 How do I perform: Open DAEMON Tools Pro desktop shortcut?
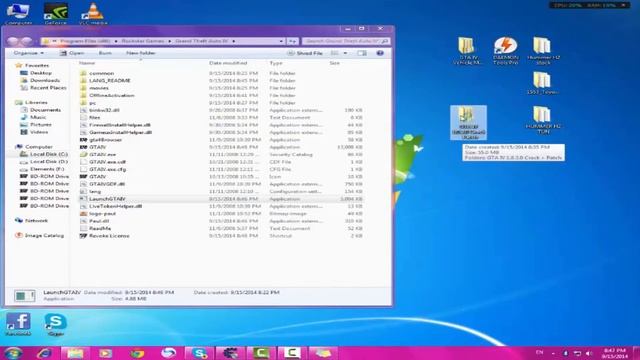(505, 51)
